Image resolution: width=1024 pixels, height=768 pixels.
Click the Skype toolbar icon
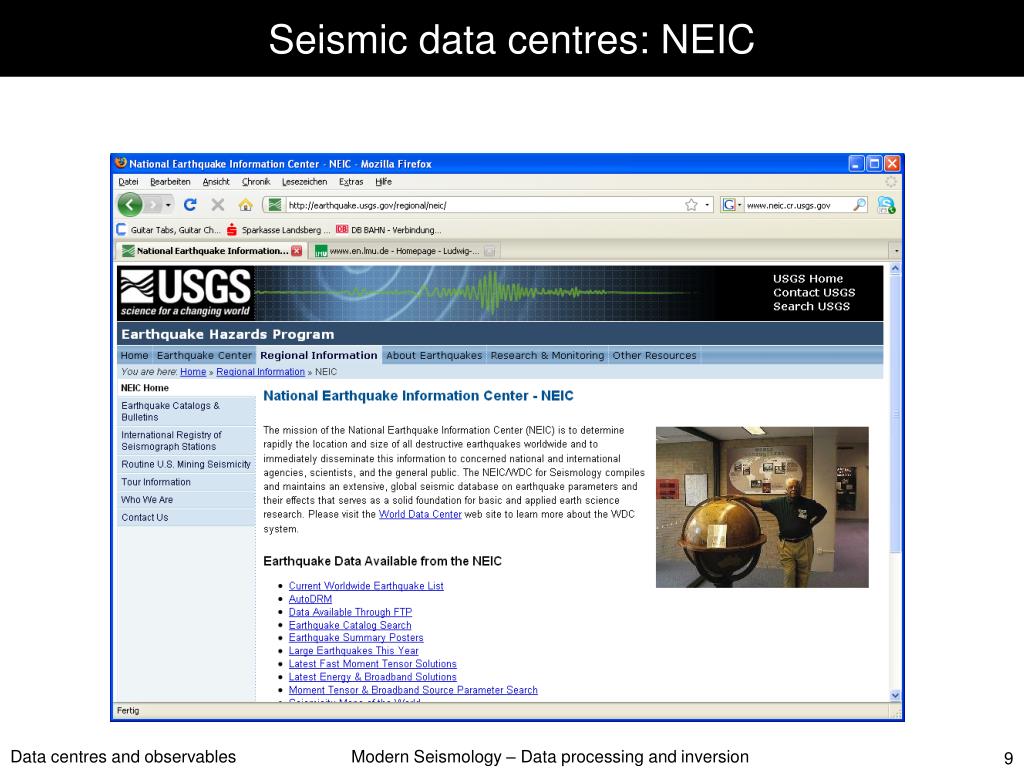click(886, 205)
